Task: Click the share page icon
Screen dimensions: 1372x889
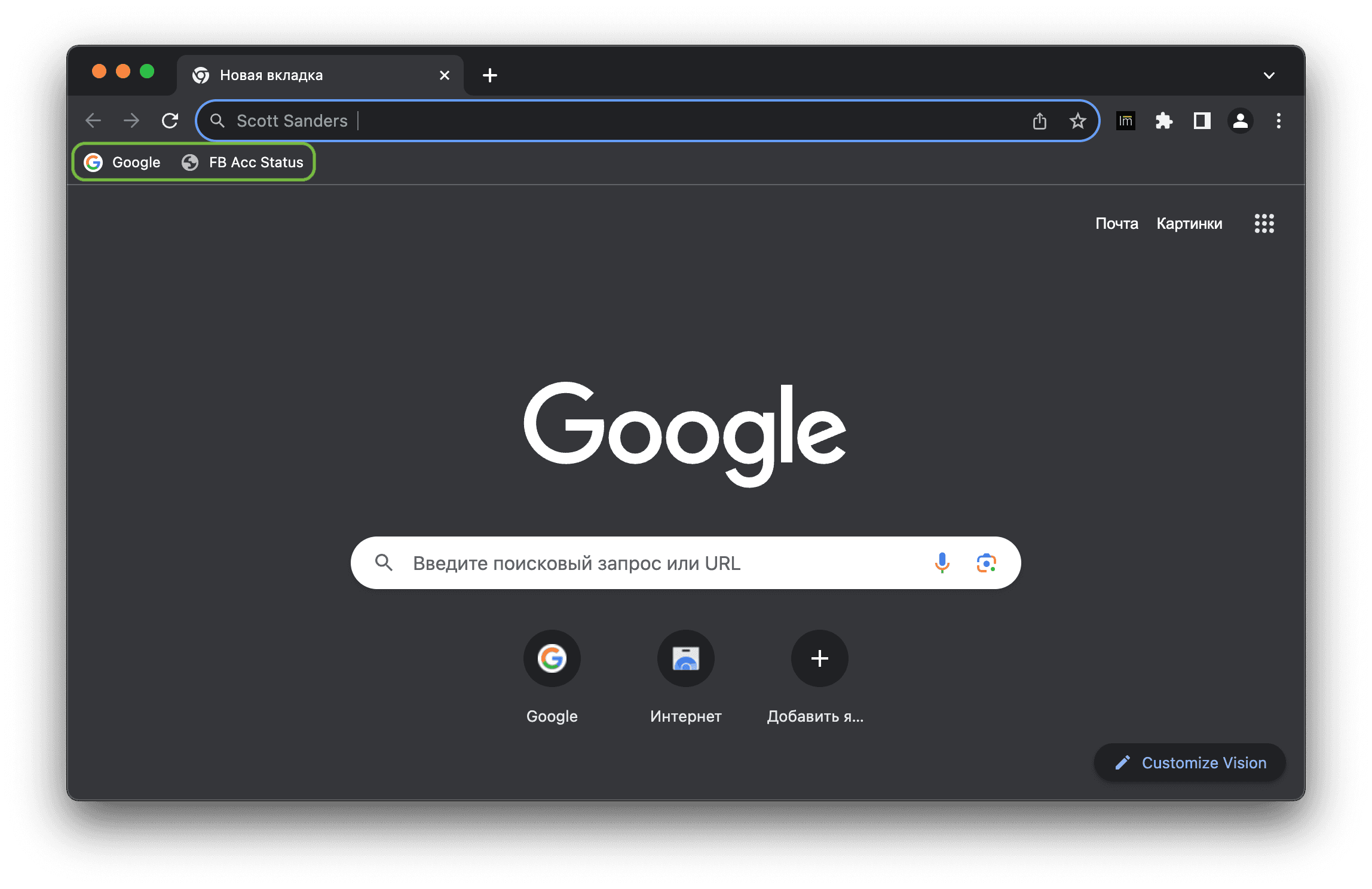Action: [1040, 121]
